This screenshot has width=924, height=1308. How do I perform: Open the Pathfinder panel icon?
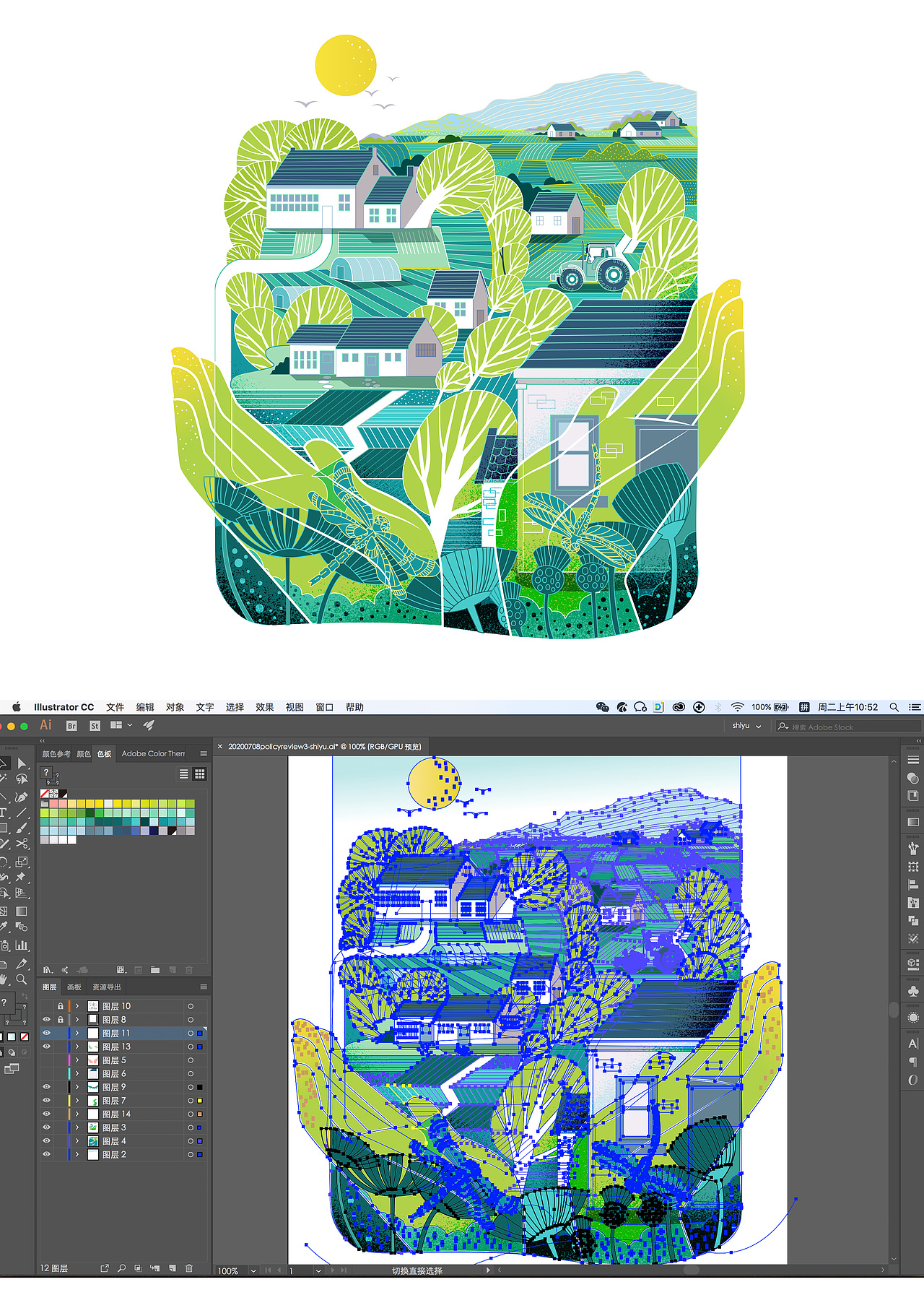coord(913,920)
